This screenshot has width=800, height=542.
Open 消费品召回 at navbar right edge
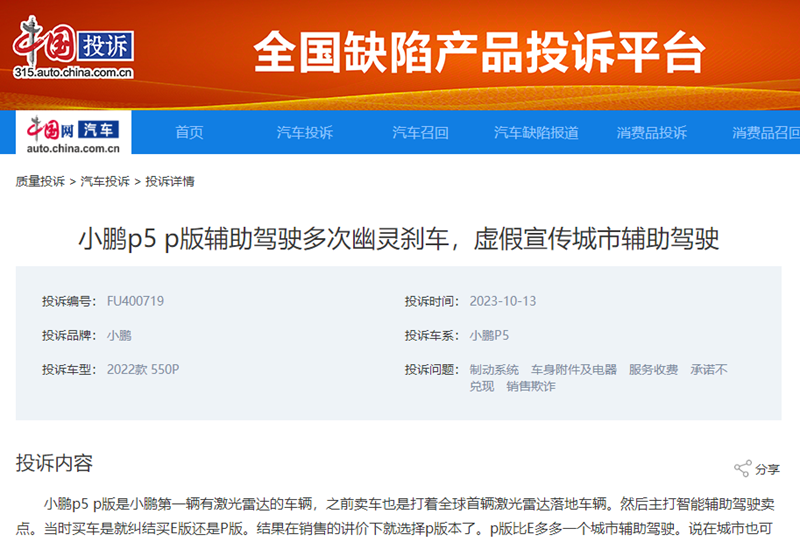(765, 133)
